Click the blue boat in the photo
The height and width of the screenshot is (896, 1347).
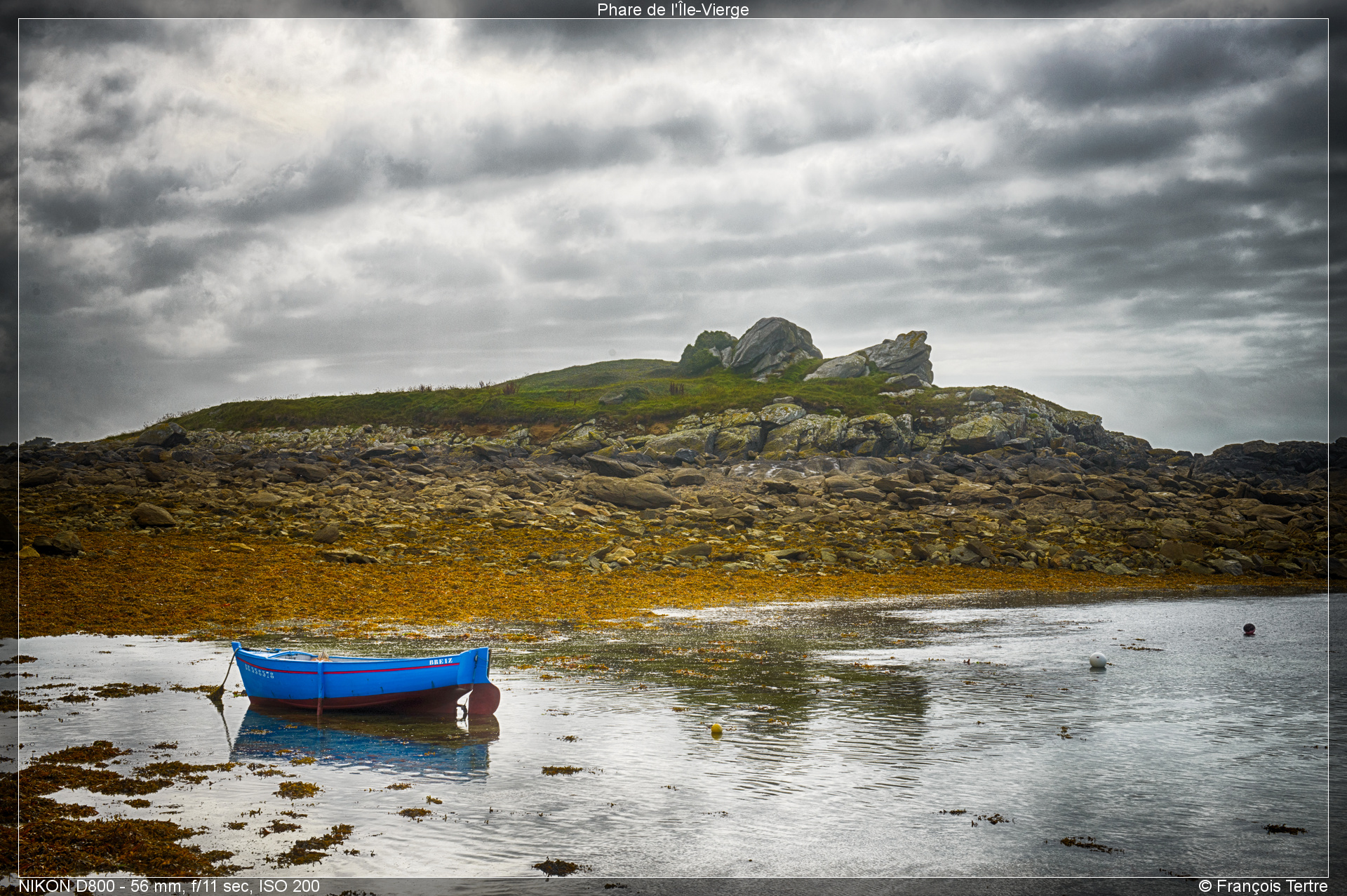point(366,679)
